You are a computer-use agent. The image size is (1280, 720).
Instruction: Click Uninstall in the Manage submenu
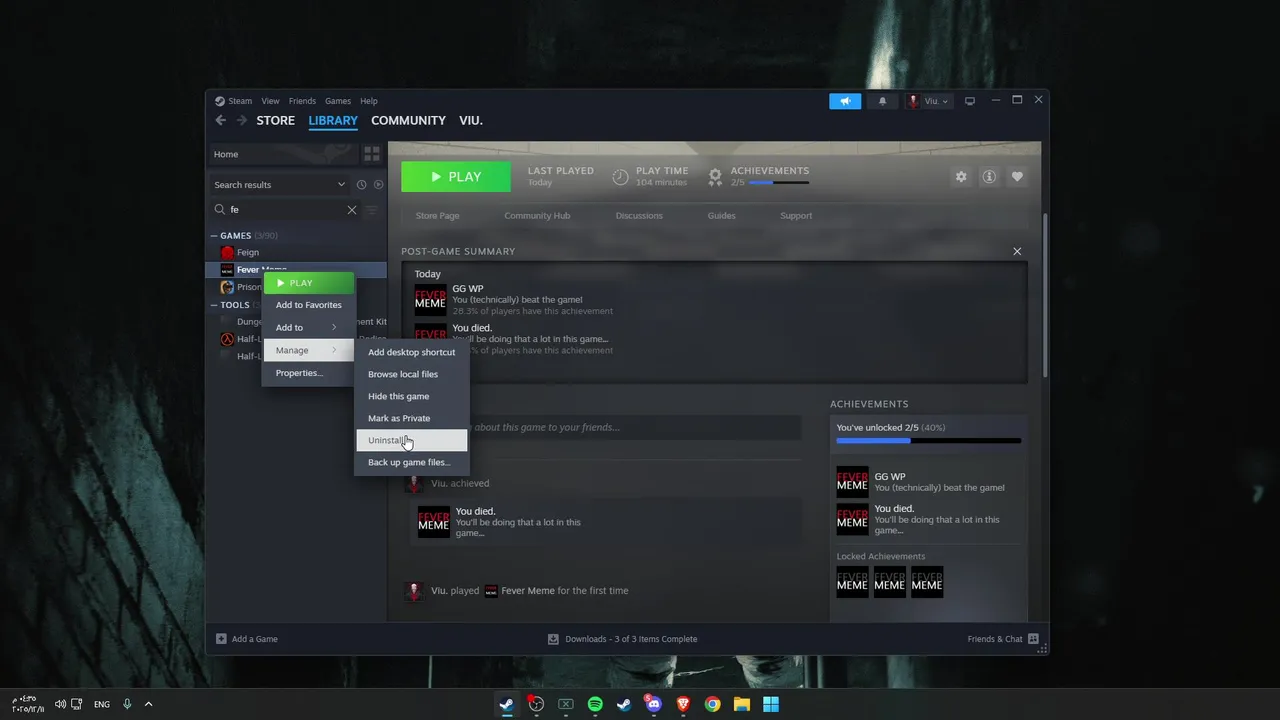click(x=411, y=440)
